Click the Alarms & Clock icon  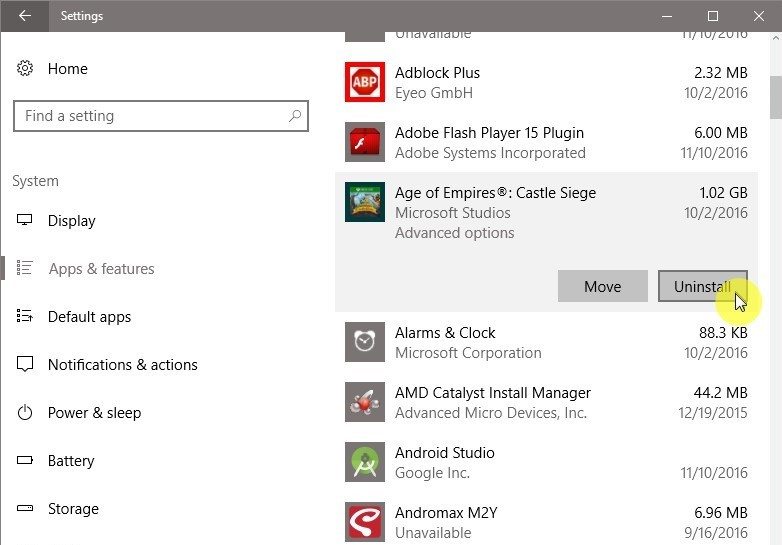point(365,342)
